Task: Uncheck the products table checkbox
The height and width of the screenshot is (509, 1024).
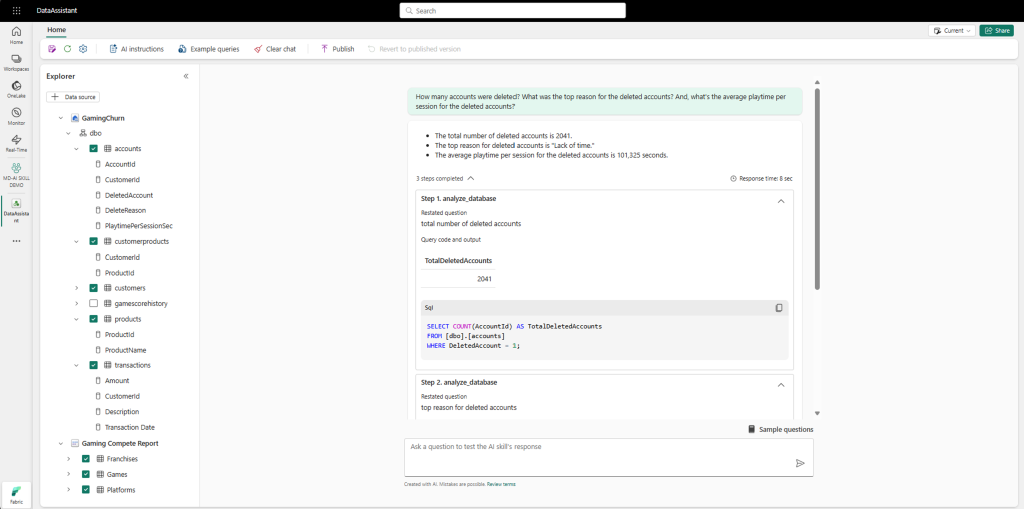Action: click(x=93, y=319)
